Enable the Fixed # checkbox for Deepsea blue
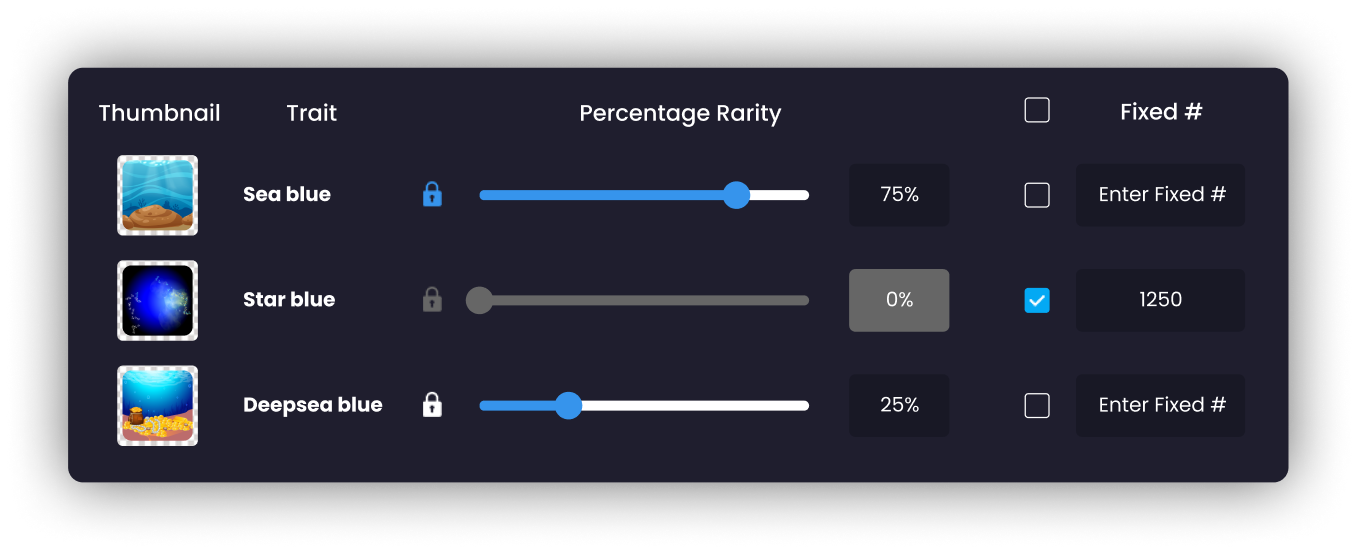The height and width of the screenshot is (548, 1354). click(x=1037, y=405)
